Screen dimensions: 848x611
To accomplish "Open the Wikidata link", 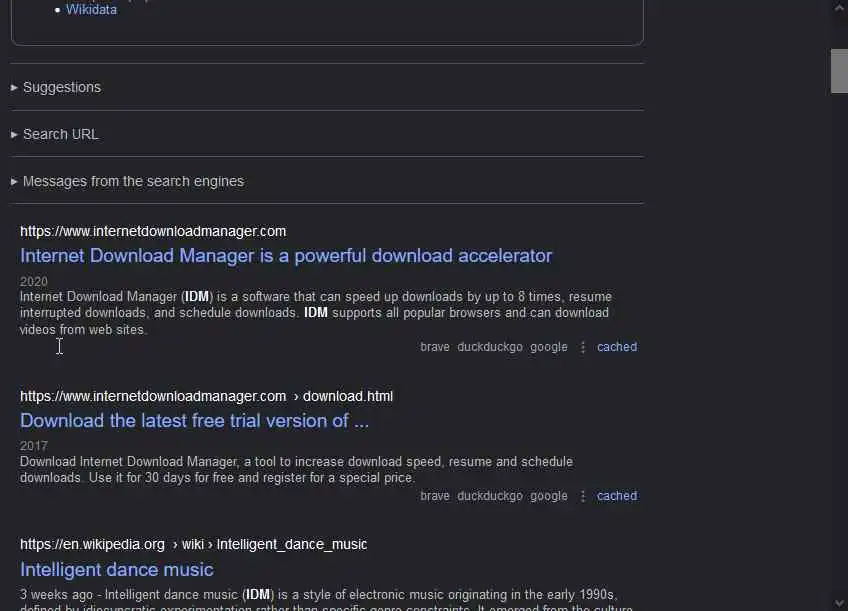I will pyautogui.click(x=91, y=10).
